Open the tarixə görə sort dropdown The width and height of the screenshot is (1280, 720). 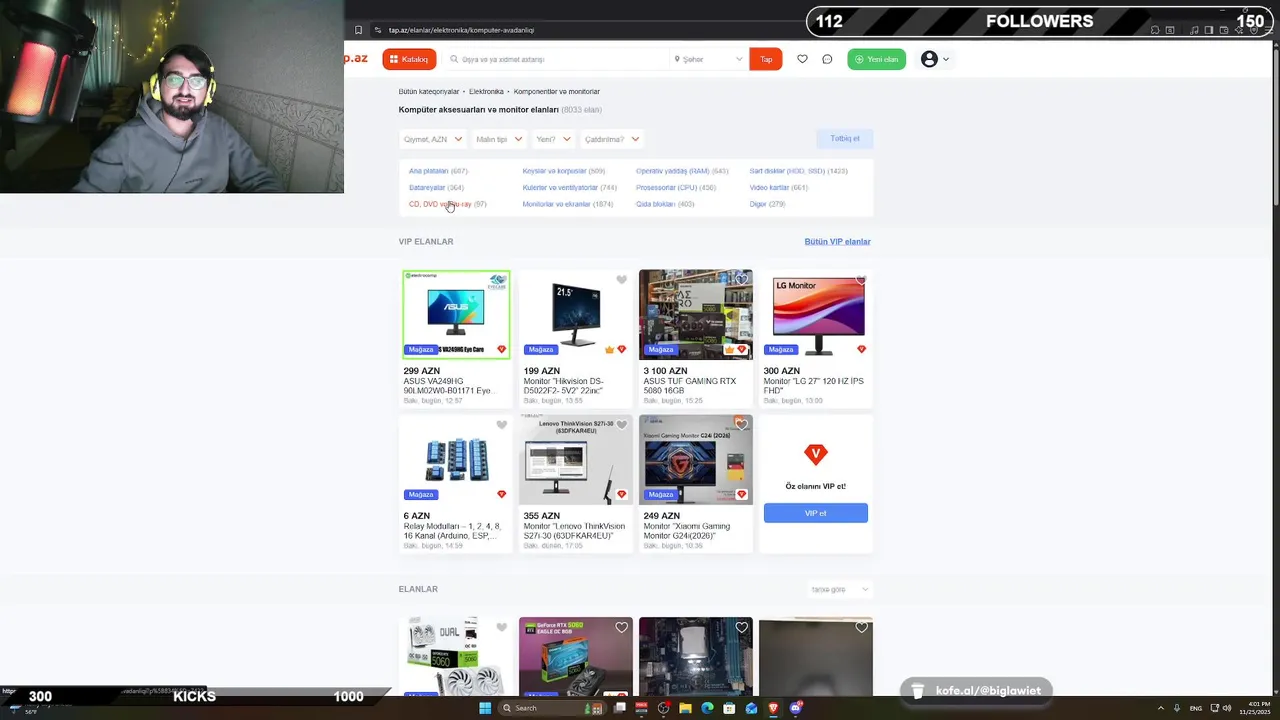click(x=840, y=589)
